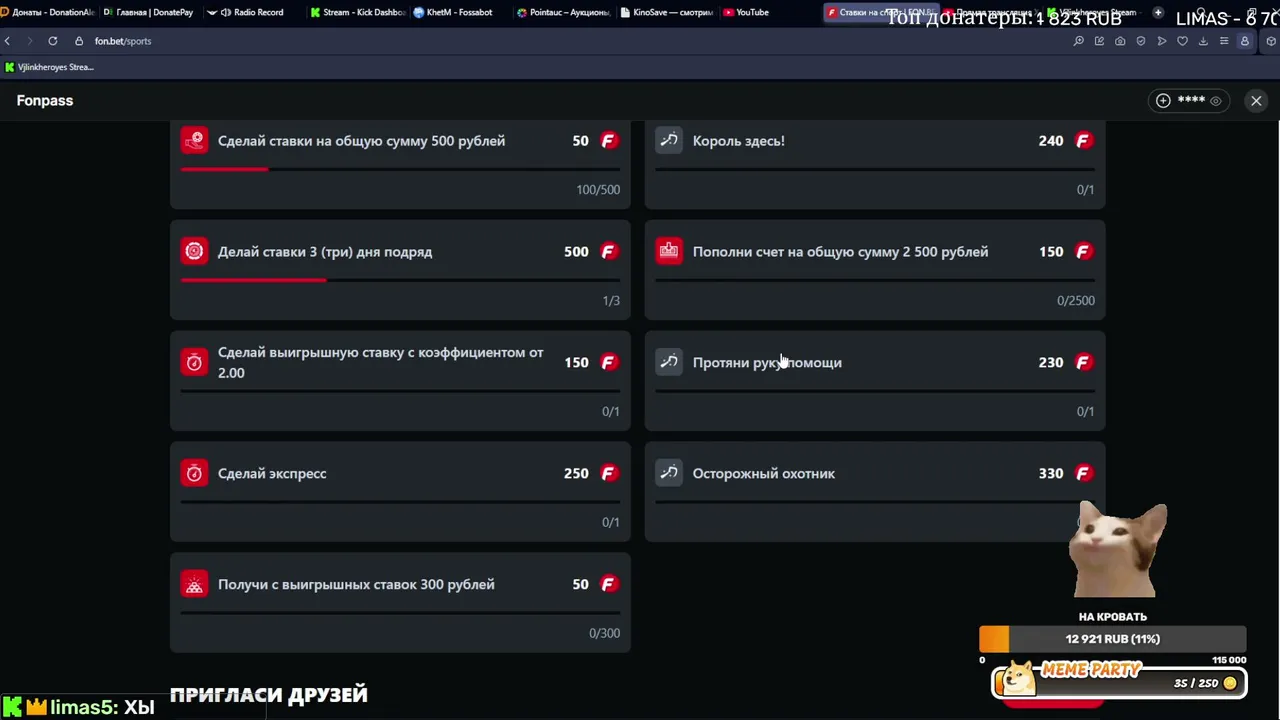Click the stopwatch icon beside 'Сделай экспресс'
This screenshot has width=1280, height=720.
coord(194,474)
